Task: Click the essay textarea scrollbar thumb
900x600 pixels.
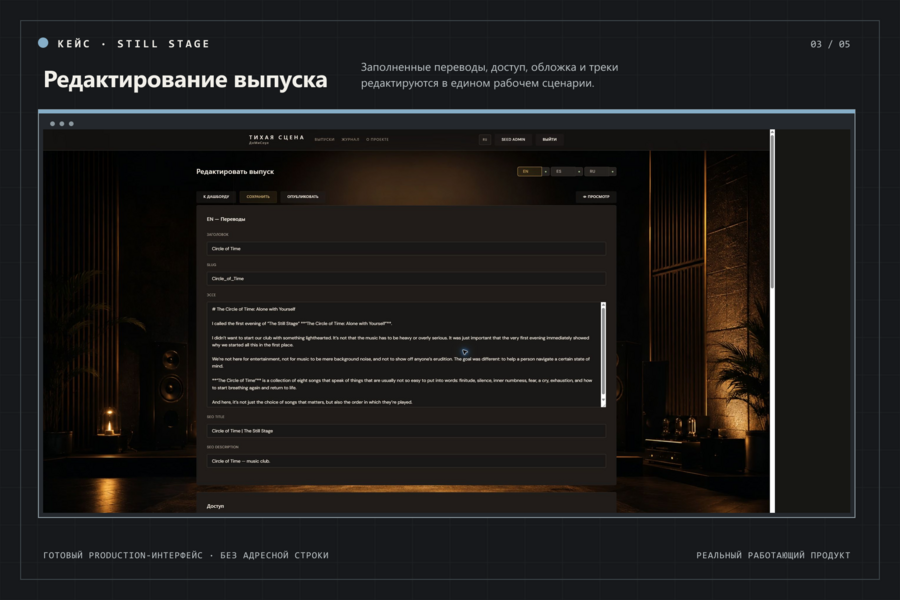Action: [603, 353]
